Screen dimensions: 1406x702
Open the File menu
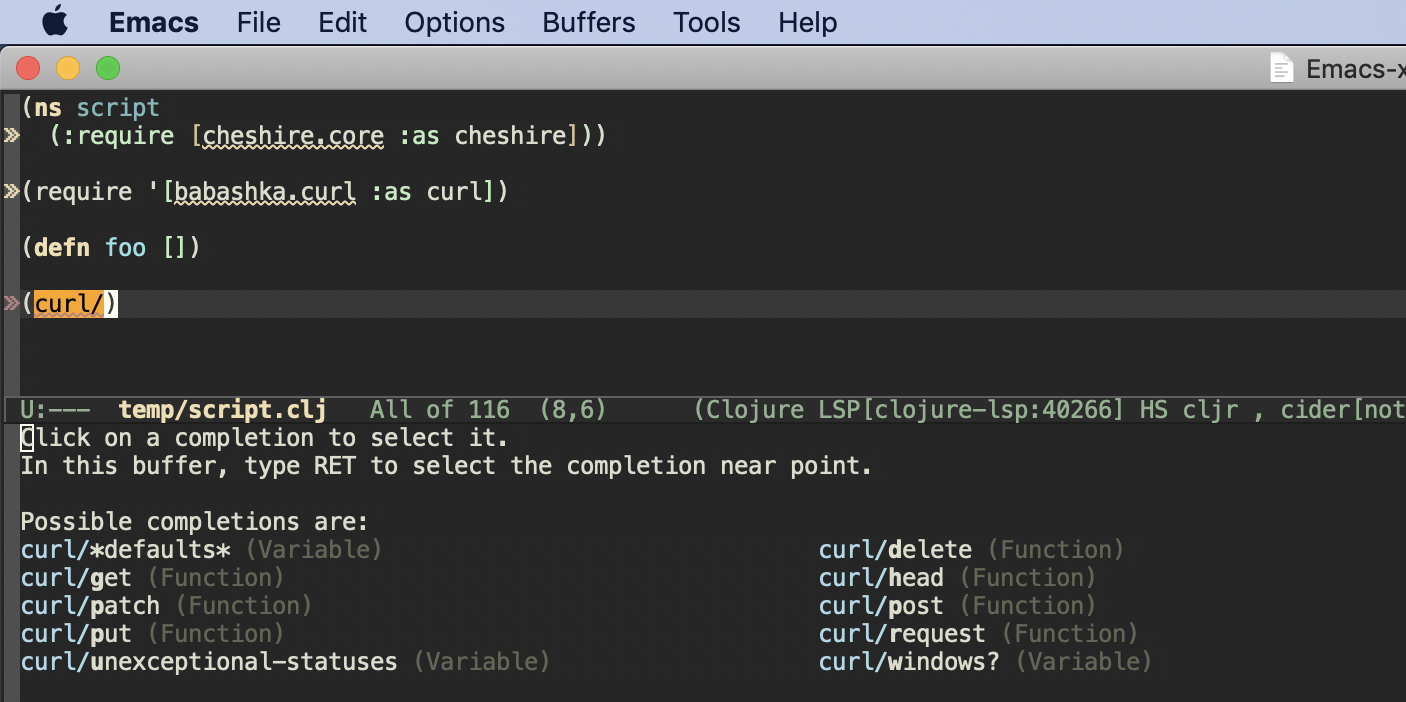(258, 22)
